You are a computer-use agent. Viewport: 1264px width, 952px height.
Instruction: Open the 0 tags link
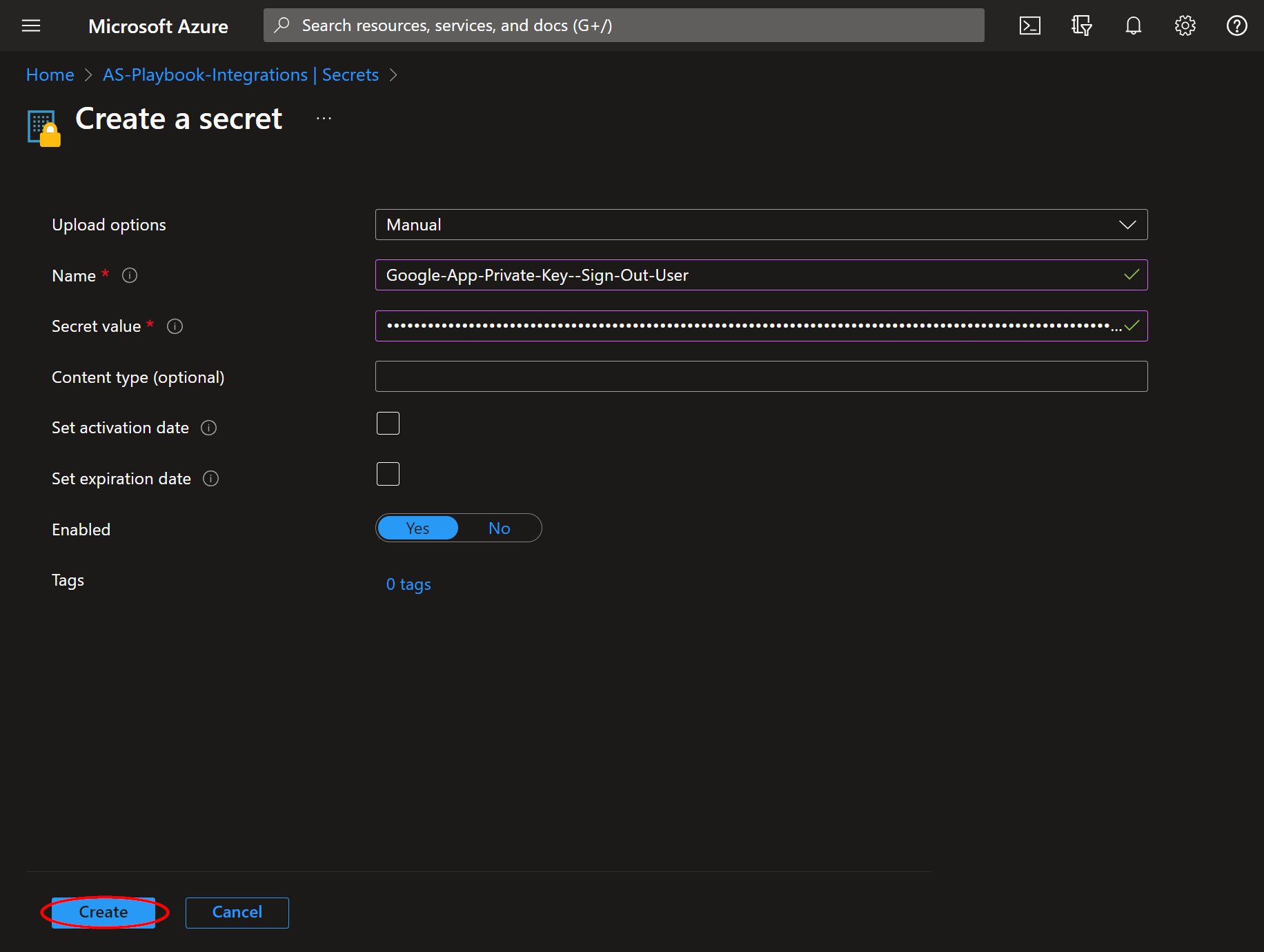[408, 584]
